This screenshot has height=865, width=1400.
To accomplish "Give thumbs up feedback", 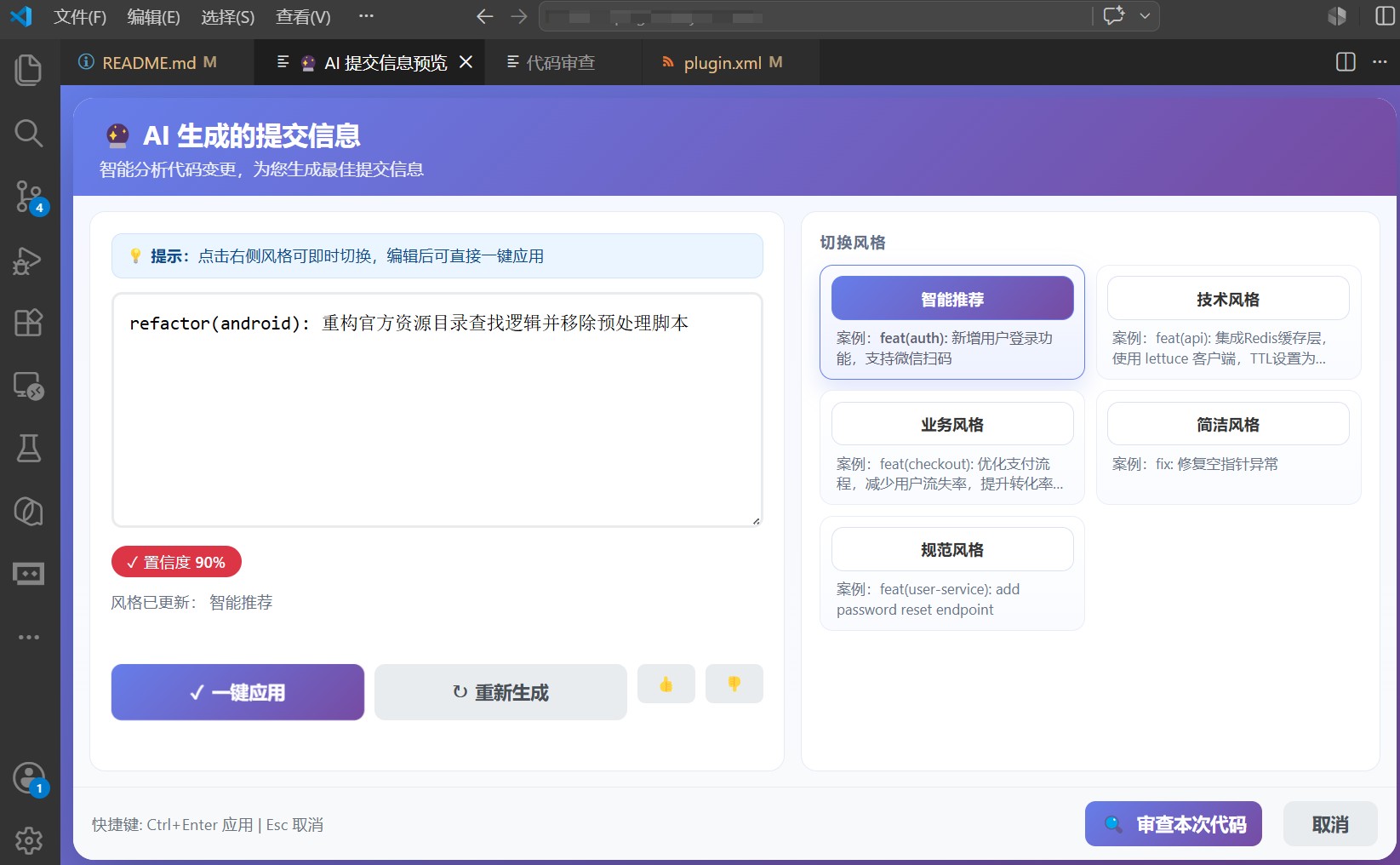I will pyautogui.click(x=666, y=684).
